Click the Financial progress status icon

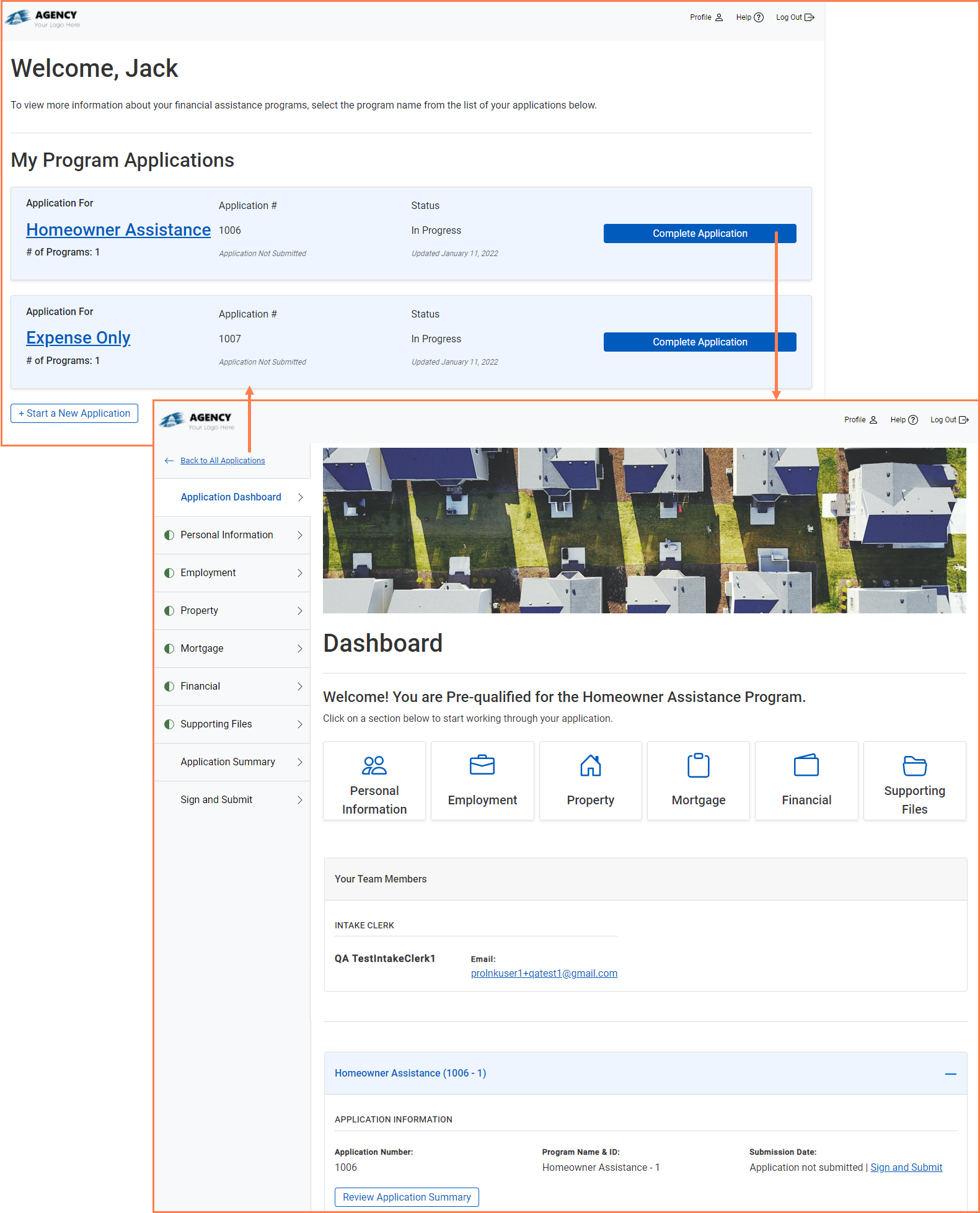[x=169, y=686]
